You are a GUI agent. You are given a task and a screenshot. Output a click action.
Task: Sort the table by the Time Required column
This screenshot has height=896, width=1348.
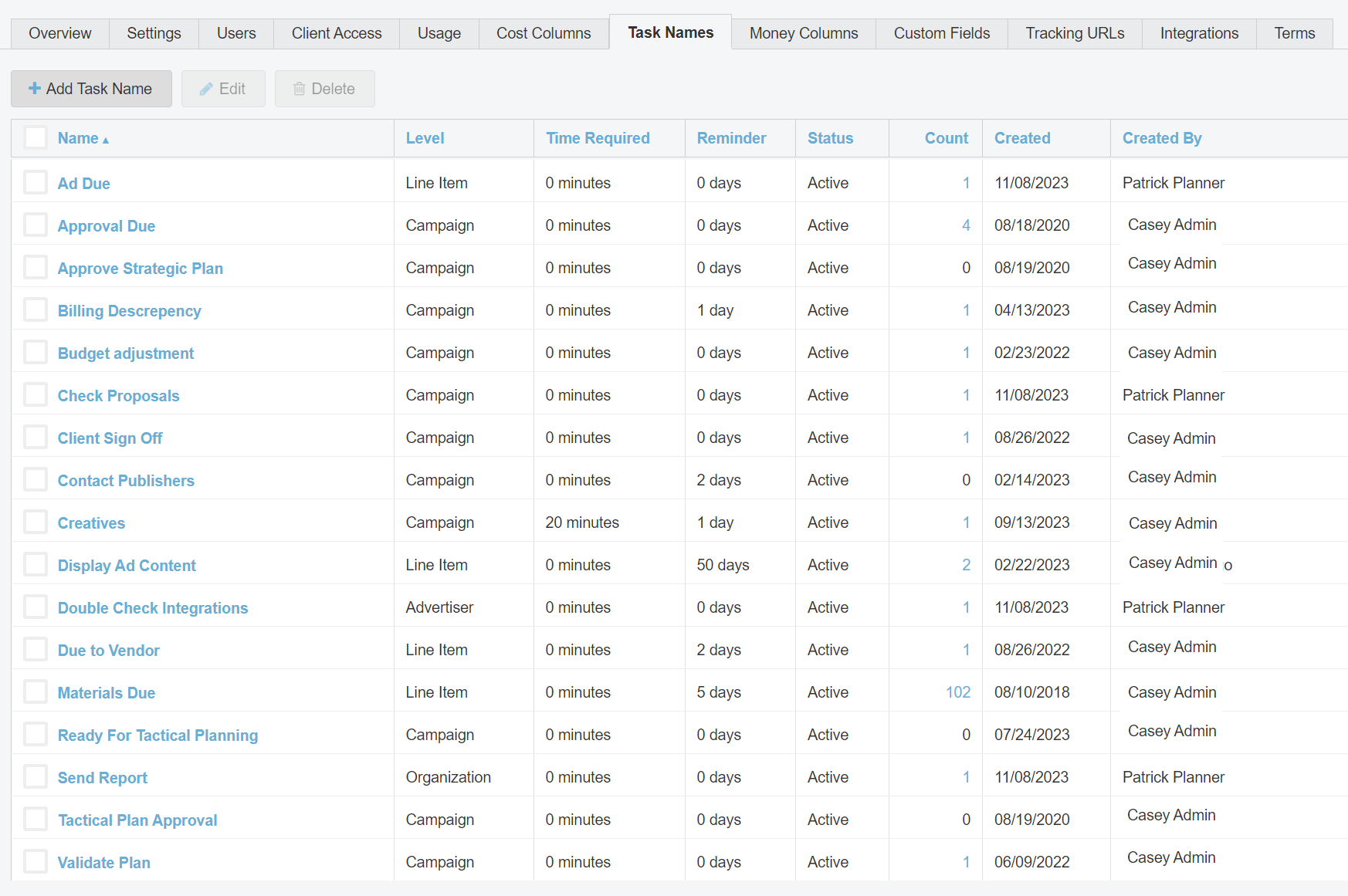point(598,138)
